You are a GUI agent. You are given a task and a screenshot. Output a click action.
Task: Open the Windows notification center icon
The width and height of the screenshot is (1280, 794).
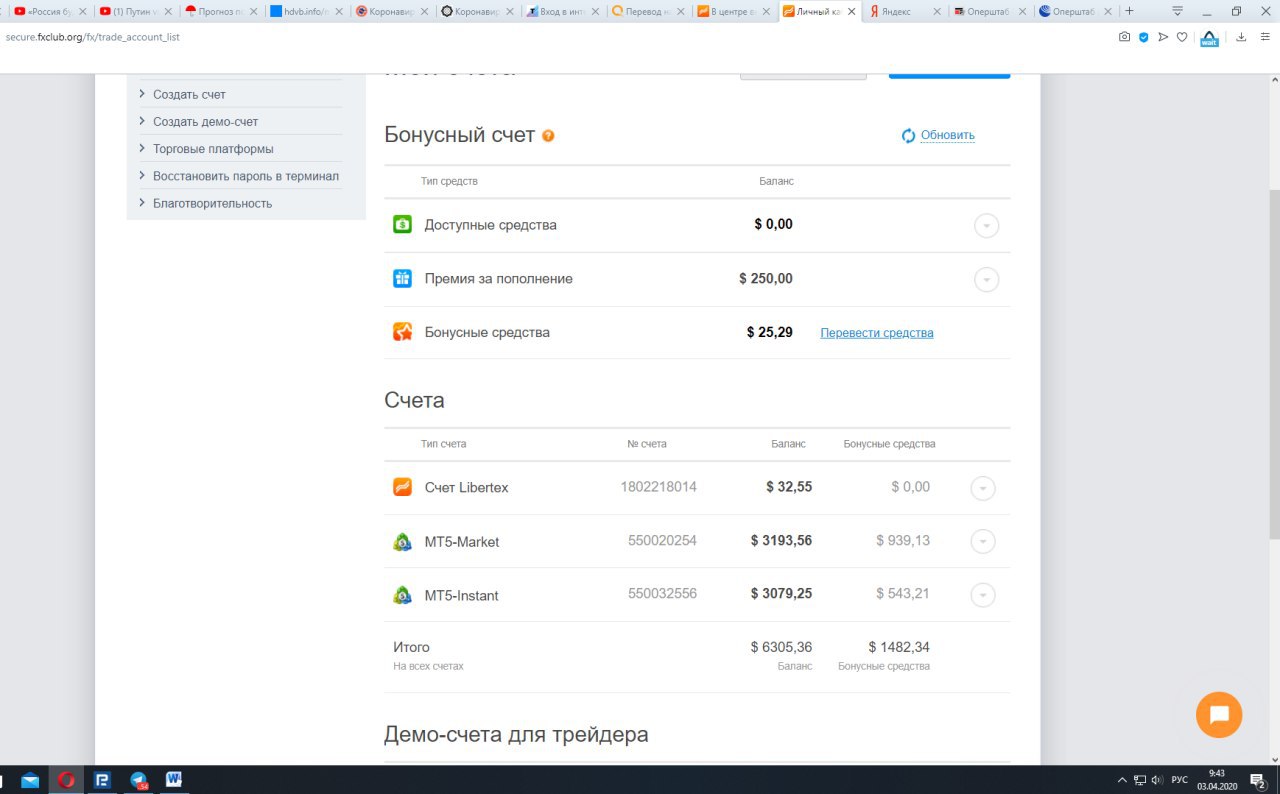(1260, 780)
